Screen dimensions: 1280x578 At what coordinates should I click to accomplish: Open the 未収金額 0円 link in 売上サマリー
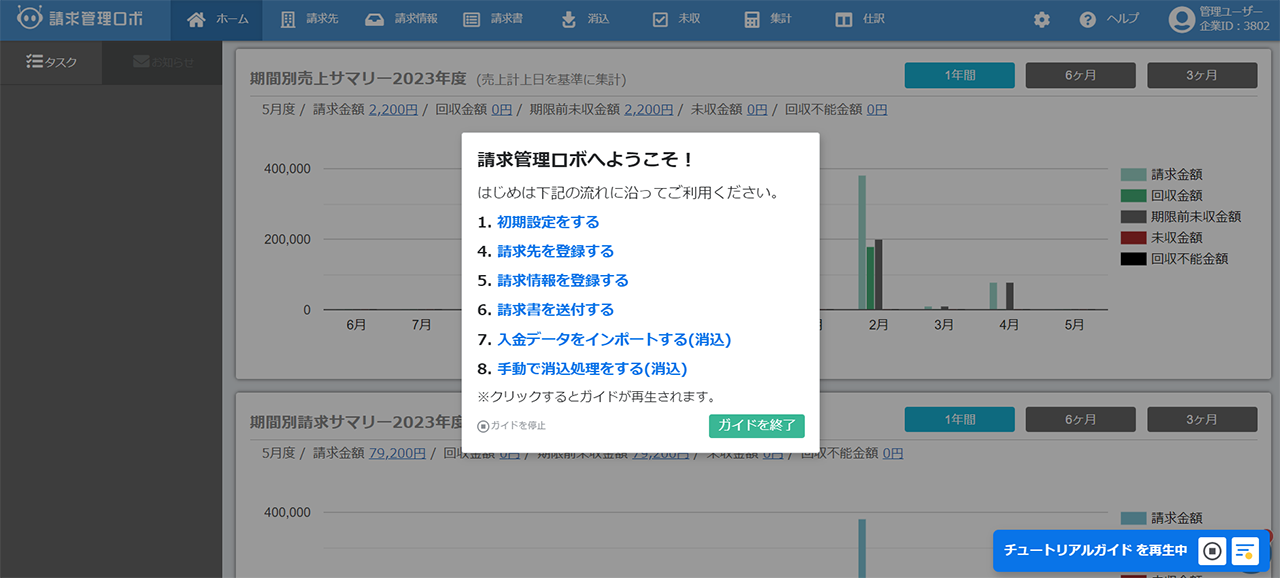point(757,110)
